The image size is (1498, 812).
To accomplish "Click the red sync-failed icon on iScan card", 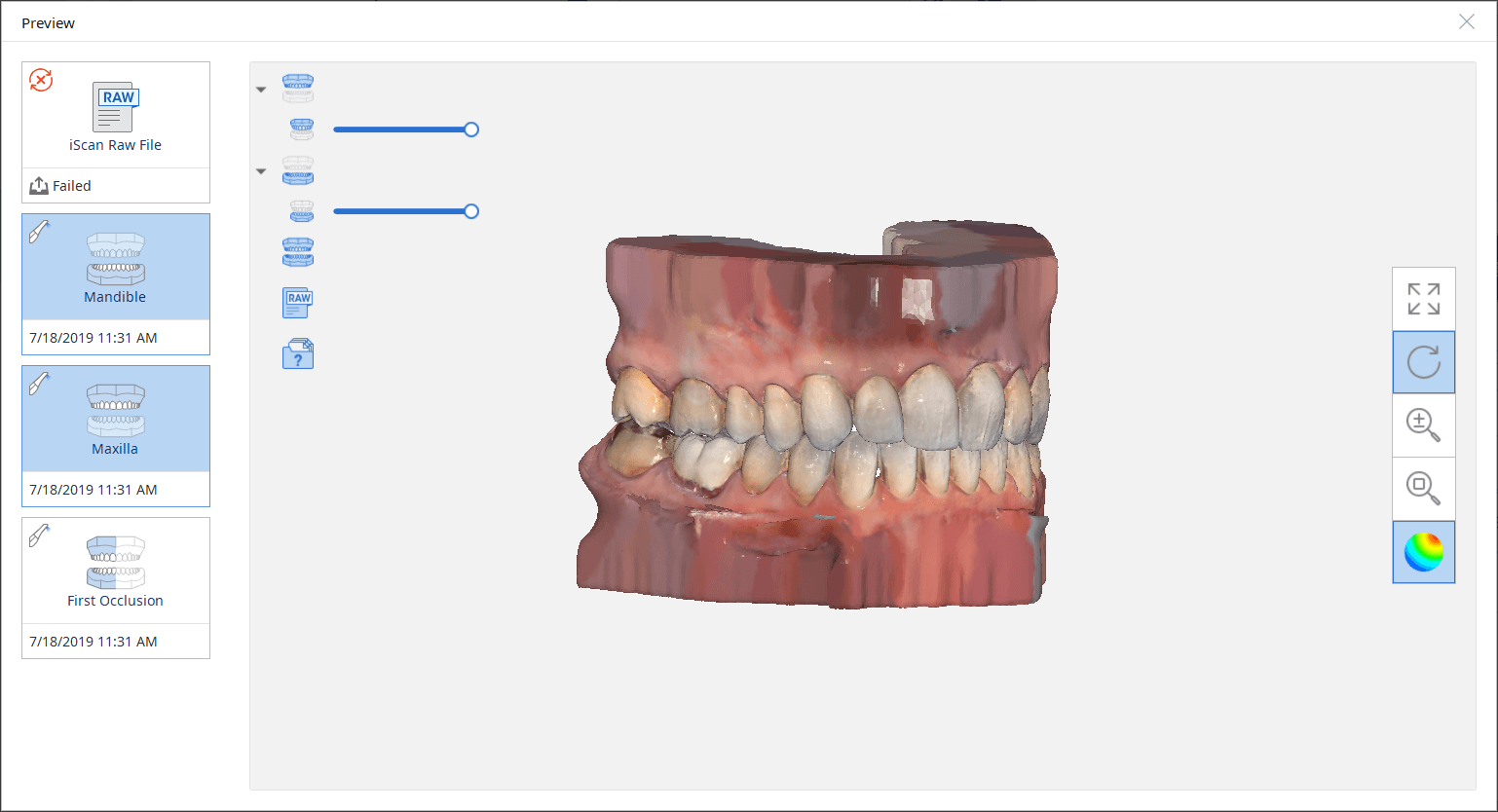I will [x=41, y=80].
